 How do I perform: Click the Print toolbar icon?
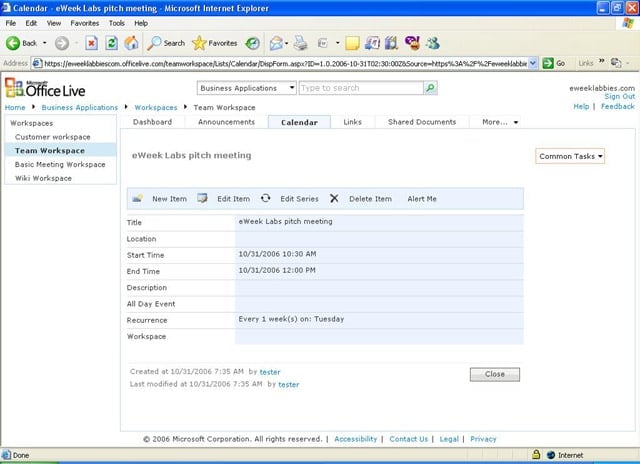tap(301, 43)
